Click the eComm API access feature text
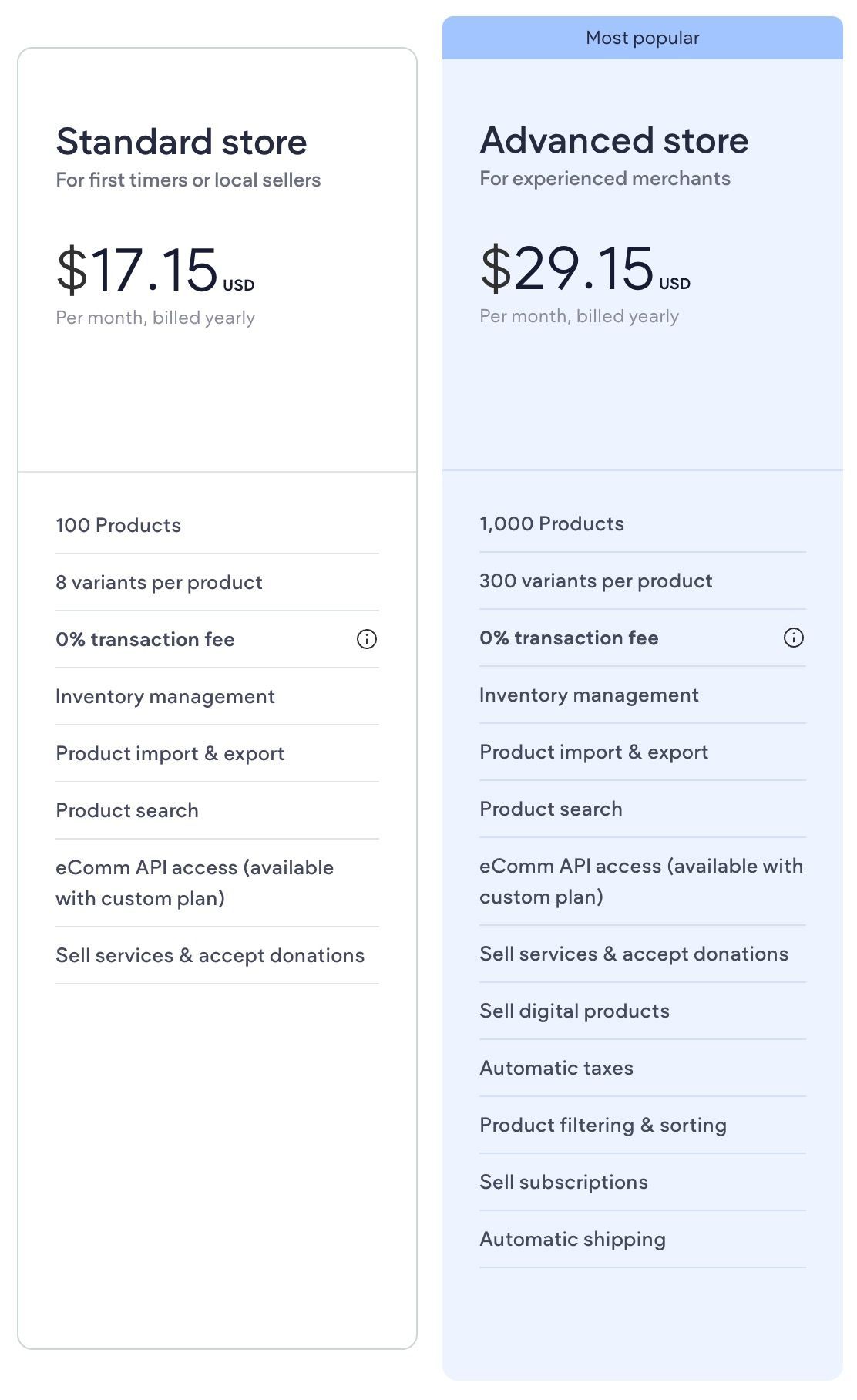The height and width of the screenshot is (1400, 857). click(x=194, y=883)
